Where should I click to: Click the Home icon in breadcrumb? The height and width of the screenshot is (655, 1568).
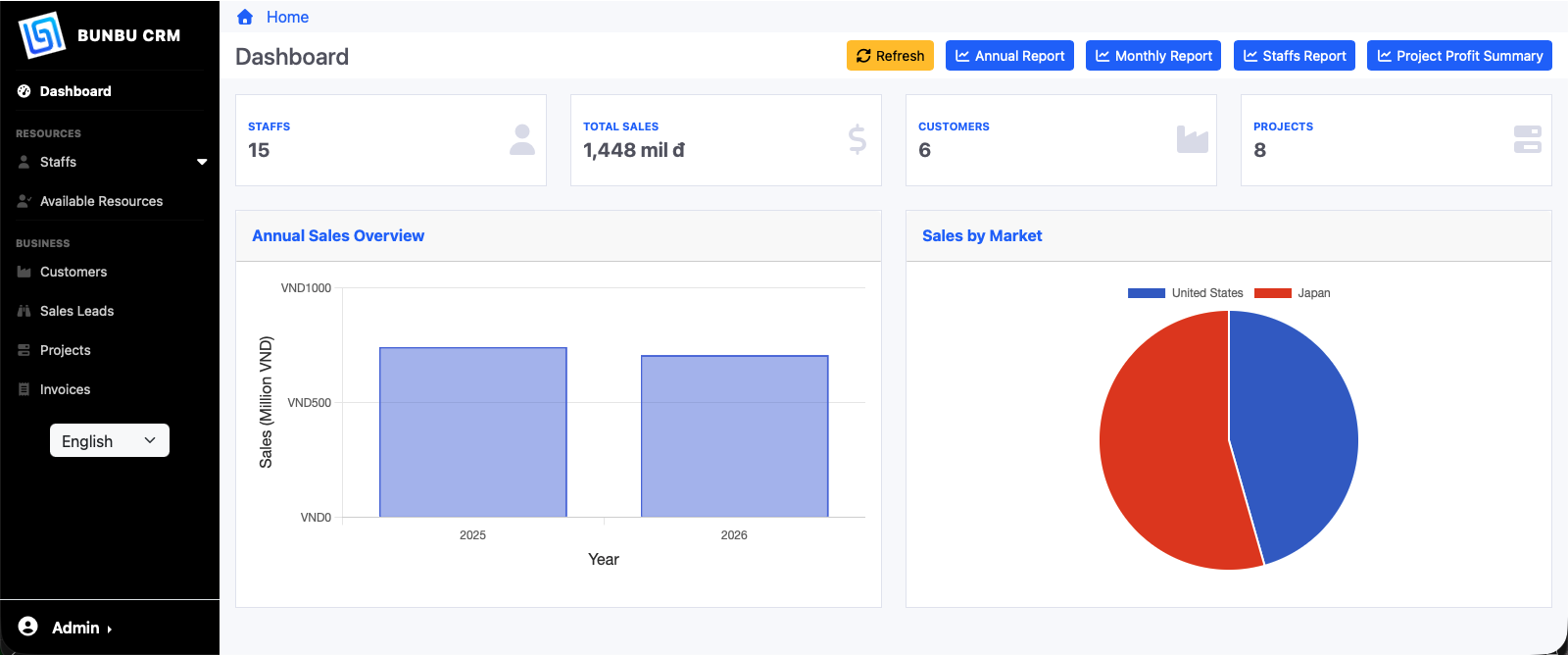(245, 17)
